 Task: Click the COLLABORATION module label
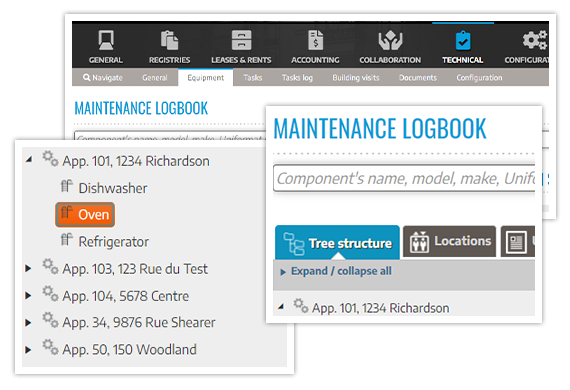390,60
